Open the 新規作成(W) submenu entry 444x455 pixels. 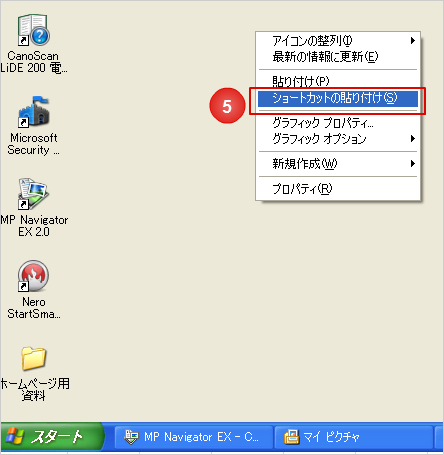click(x=338, y=164)
